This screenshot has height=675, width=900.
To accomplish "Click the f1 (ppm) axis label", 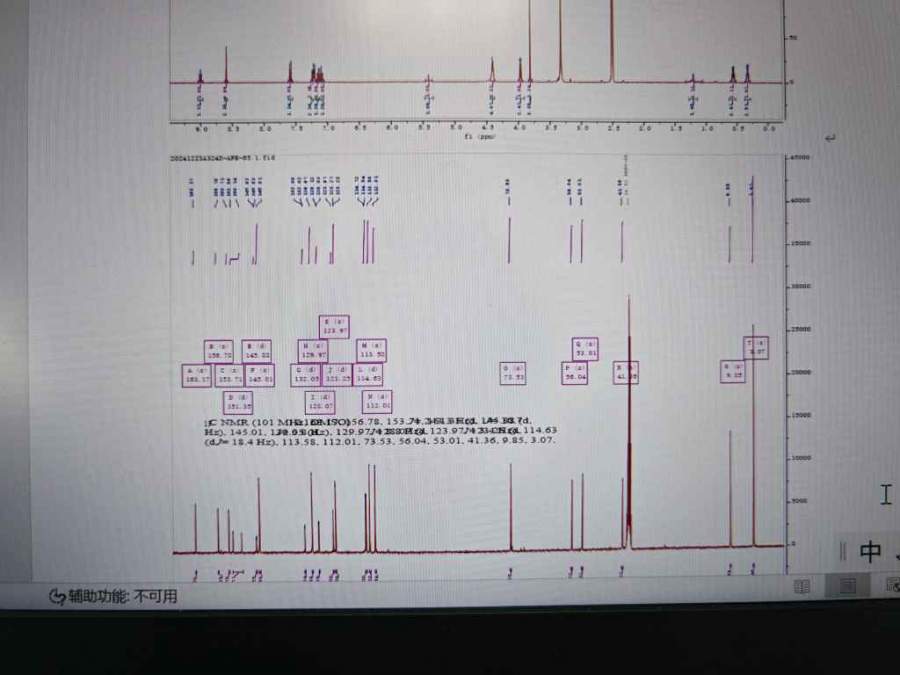I will (x=480, y=137).
